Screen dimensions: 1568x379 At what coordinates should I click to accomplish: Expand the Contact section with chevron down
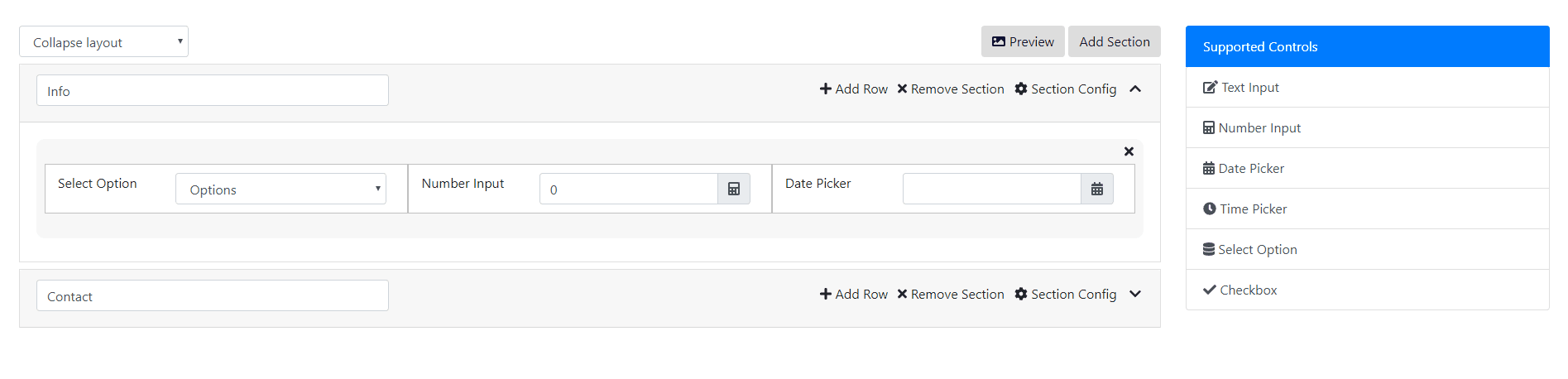point(1135,295)
